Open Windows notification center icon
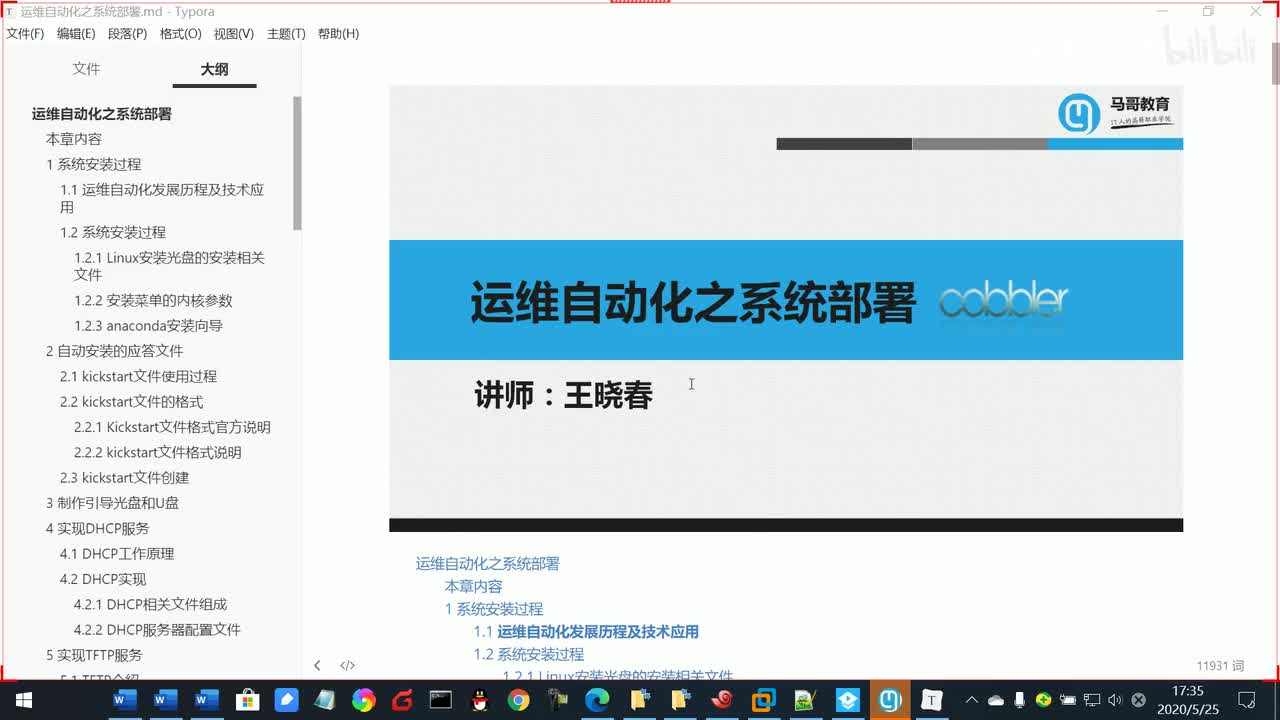 1247,700
